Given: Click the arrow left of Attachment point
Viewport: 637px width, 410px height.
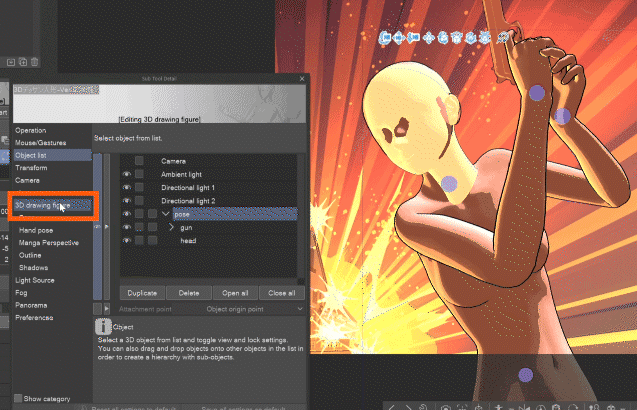Looking at the screenshot, I should click(106, 309).
